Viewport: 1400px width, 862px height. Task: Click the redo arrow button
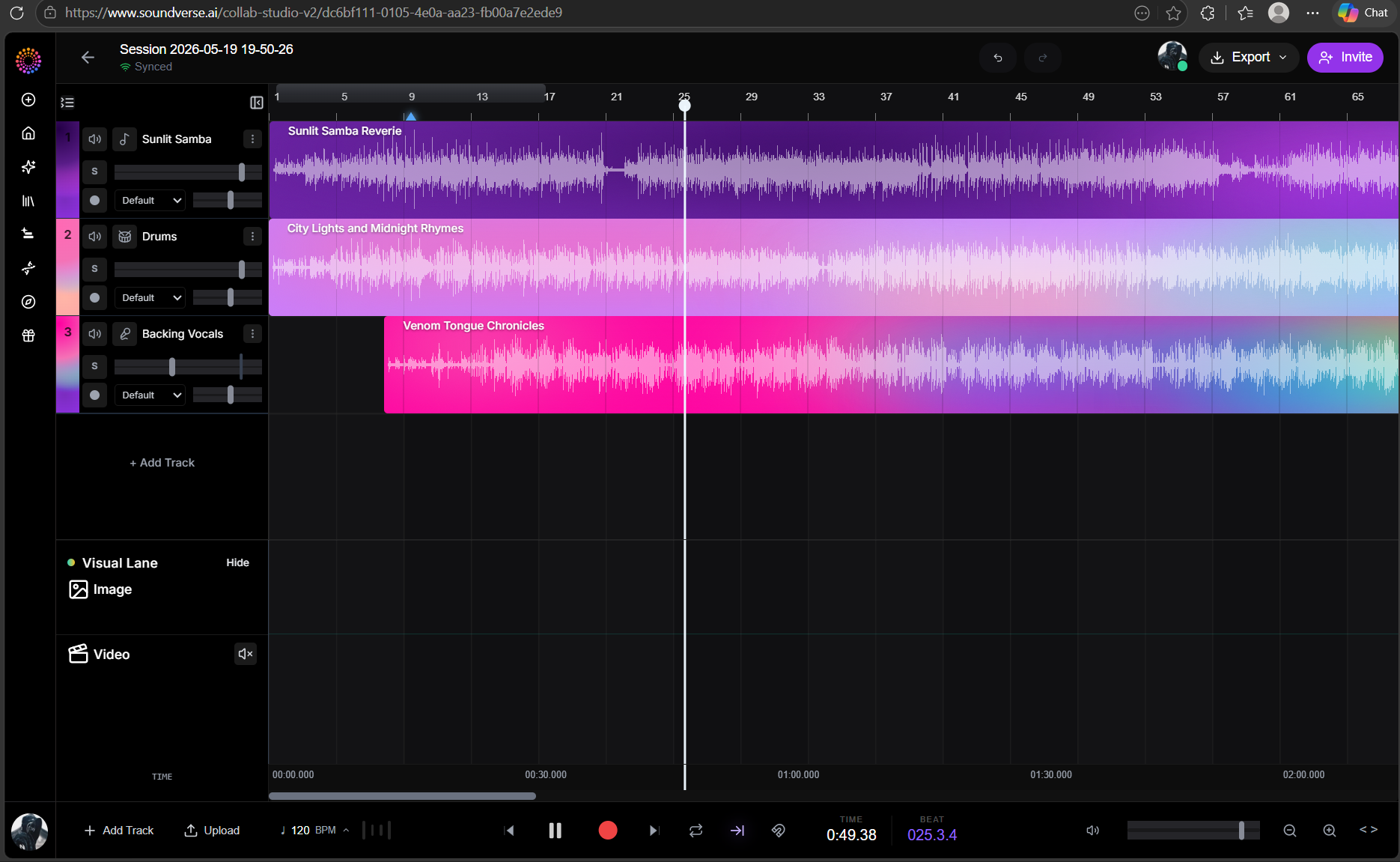[x=1043, y=58]
